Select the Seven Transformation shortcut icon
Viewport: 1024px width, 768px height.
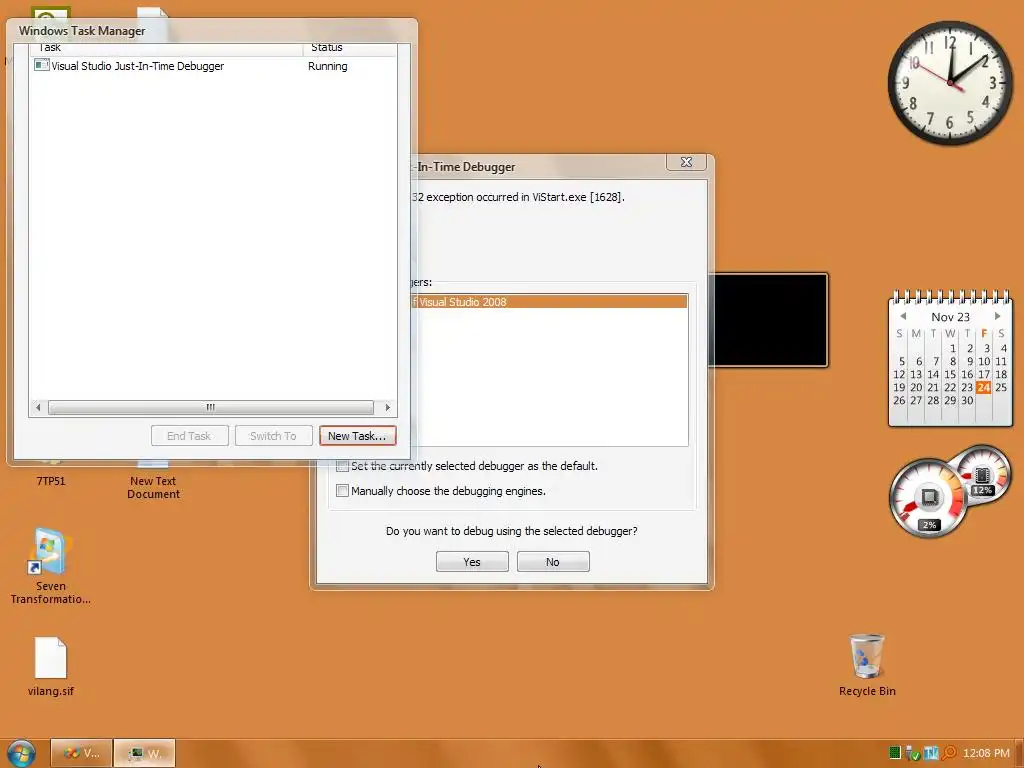pyautogui.click(x=50, y=566)
